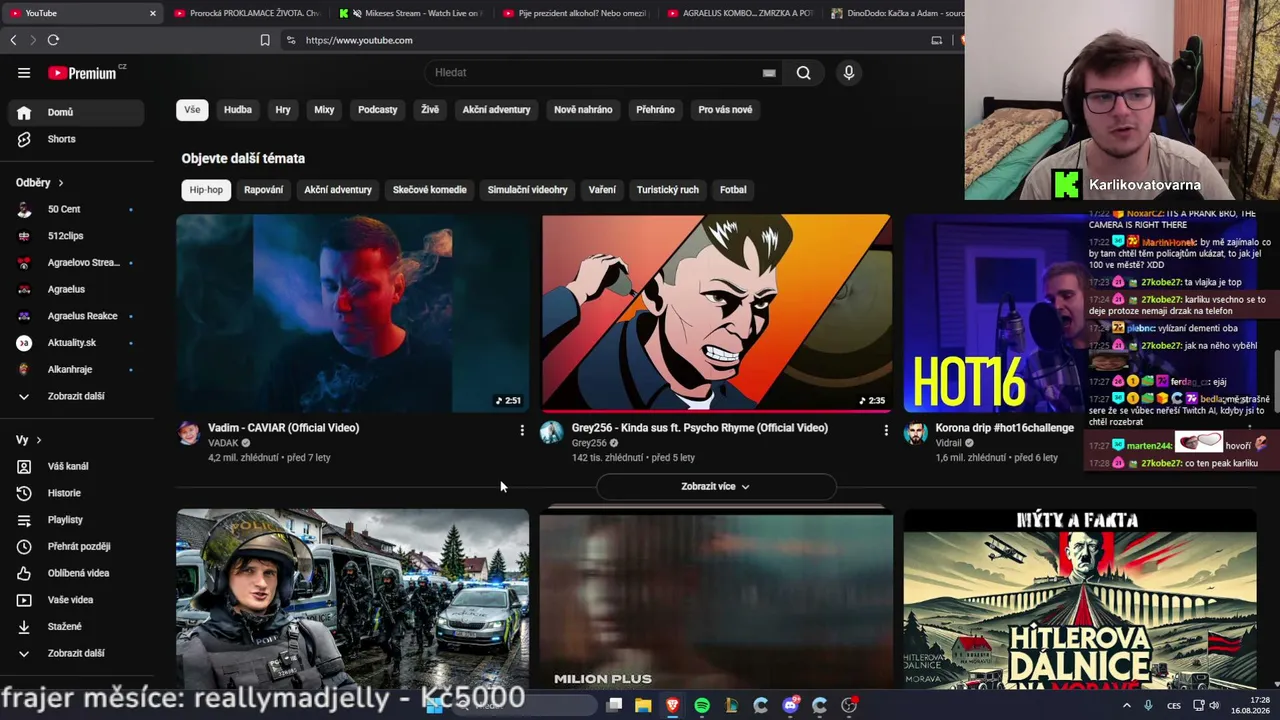Open the 50 Cent subscription channel
Viewport: 1280px width, 720px height.
[76, 209]
